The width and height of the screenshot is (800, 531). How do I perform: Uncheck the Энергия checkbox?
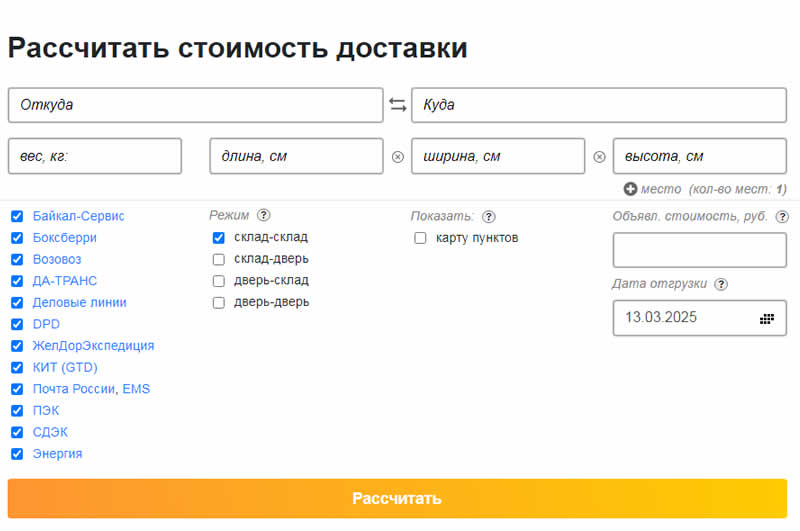[17, 454]
